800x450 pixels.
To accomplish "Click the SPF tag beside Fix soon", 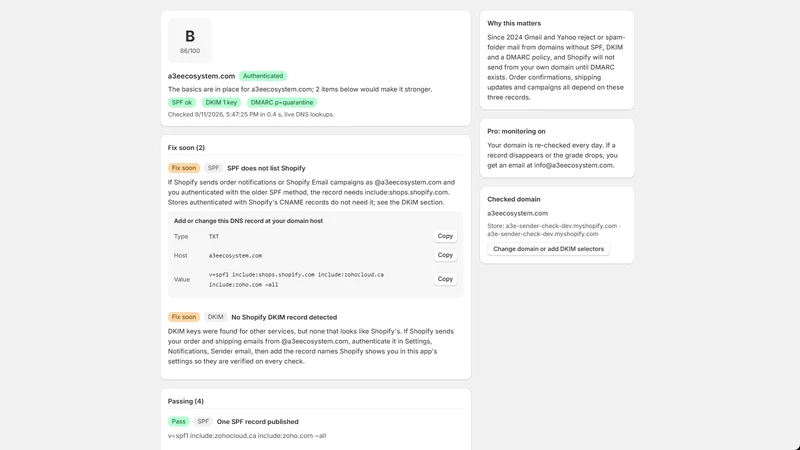I will pyautogui.click(x=213, y=168).
